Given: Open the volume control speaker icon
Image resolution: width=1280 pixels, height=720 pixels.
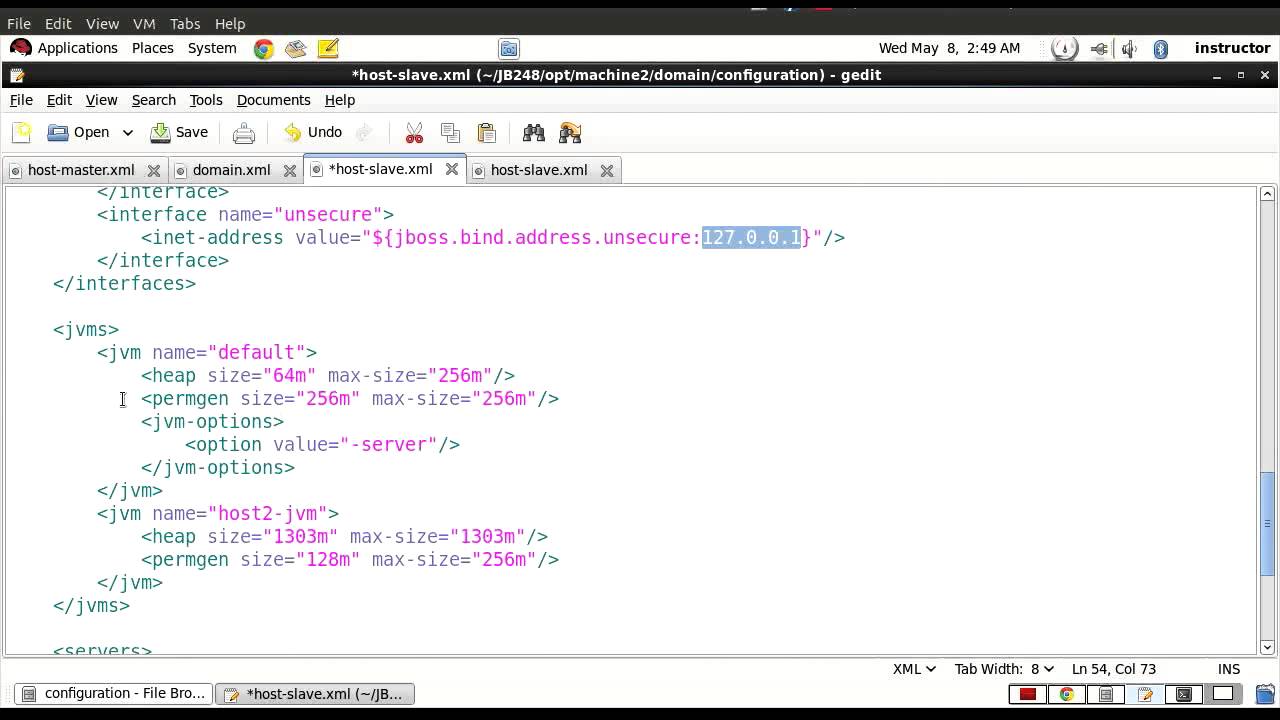Looking at the screenshot, I should (x=1129, y=48).
